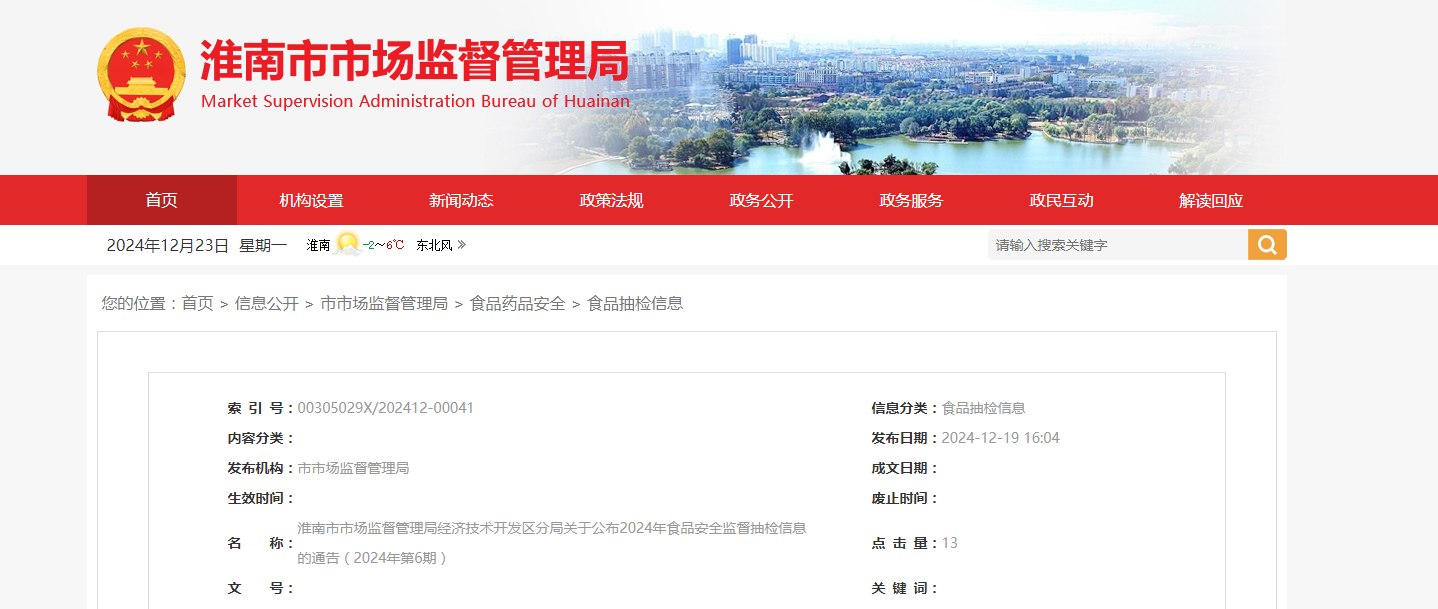
Task: Click the 成文日期 field label
Action: pyautogui.click(x=903, y=468)
